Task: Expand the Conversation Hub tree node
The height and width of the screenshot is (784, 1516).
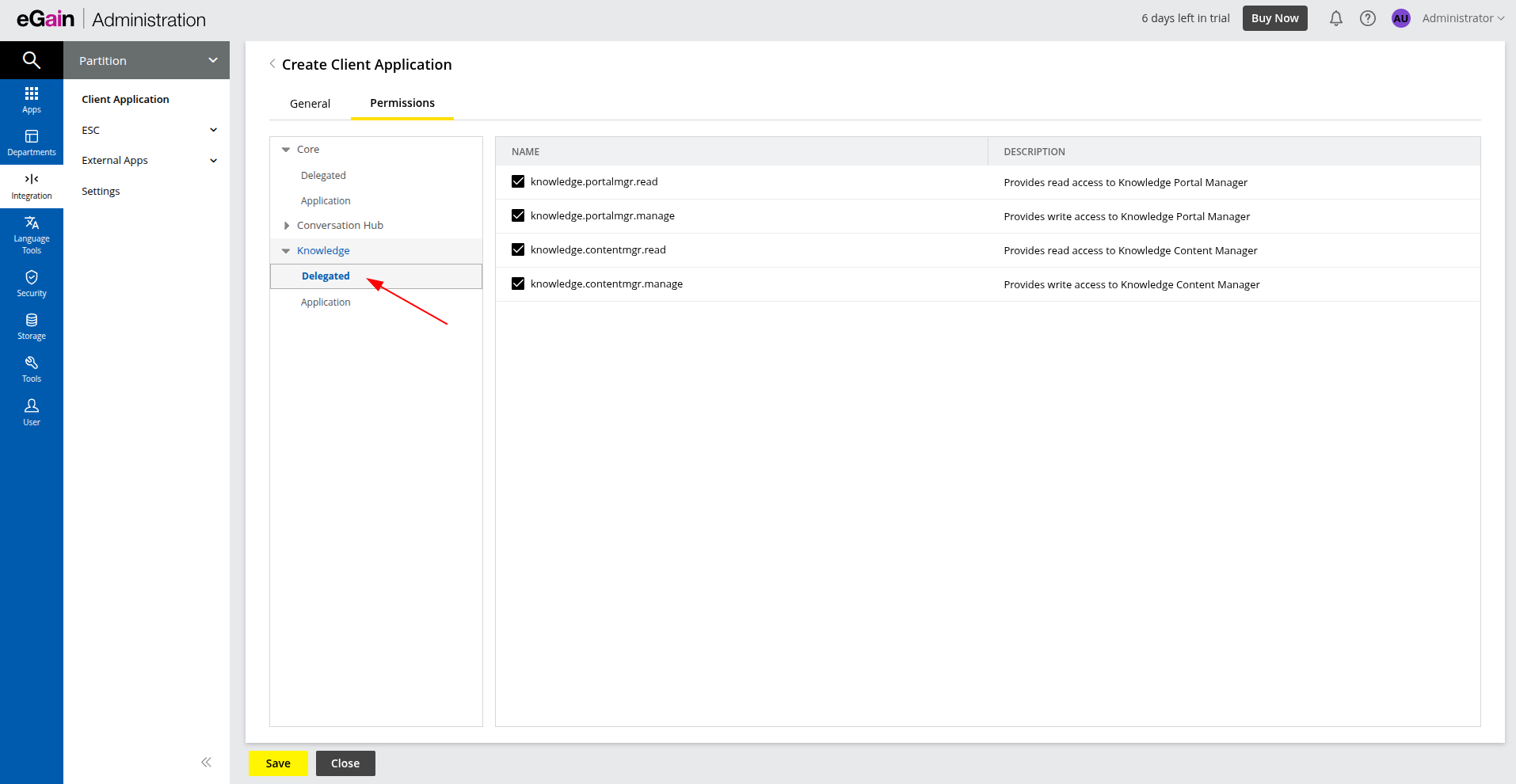Action: pyautogui.click(x=287, y=226)
